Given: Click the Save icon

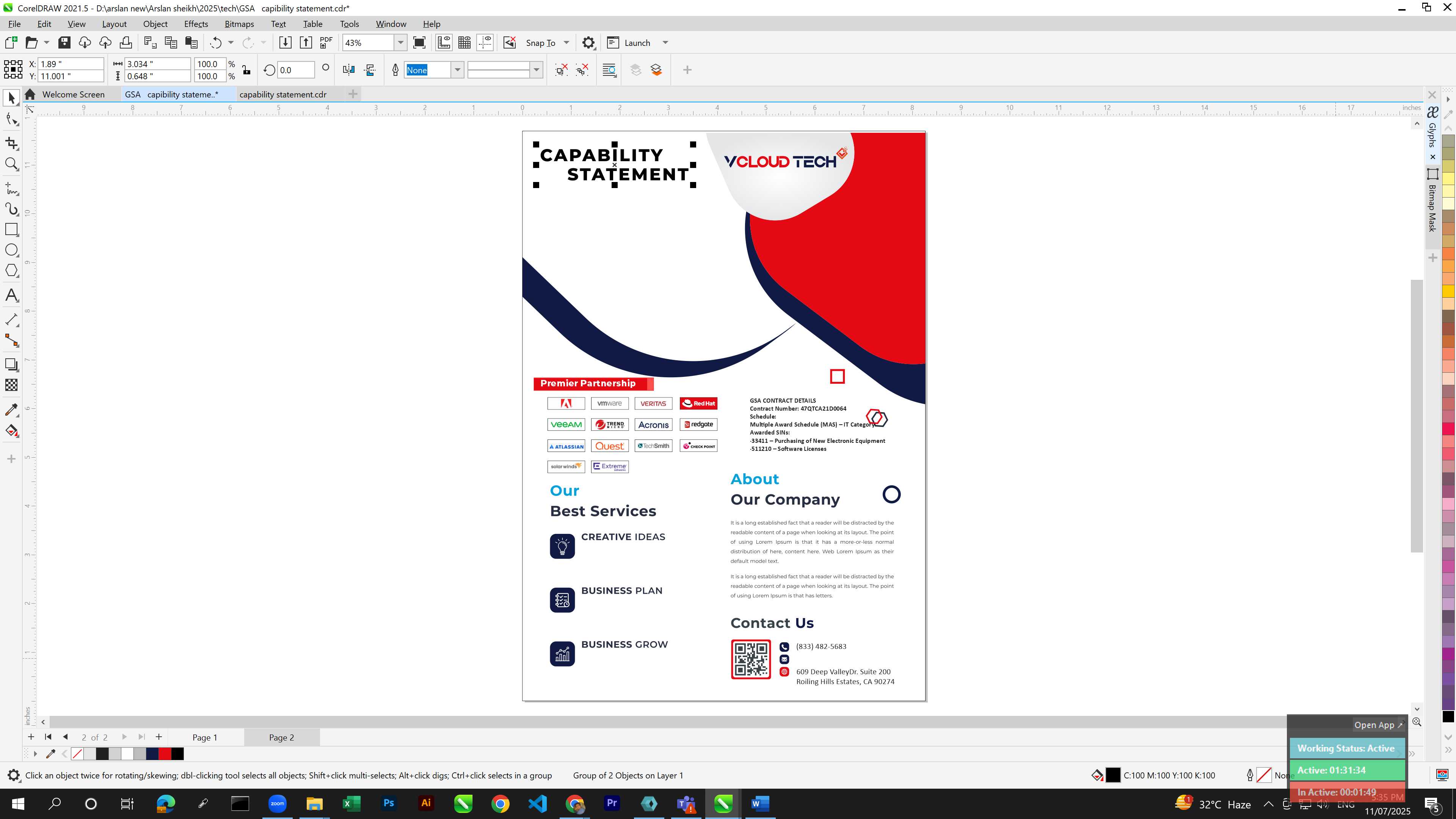Looking at the screenshot, I should tap(64, 42).
